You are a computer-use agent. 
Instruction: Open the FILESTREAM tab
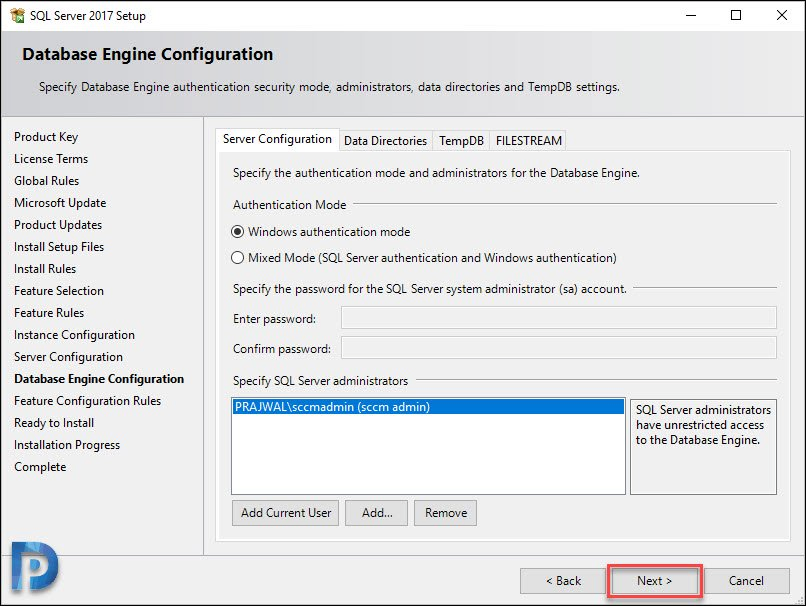click(528, 140)
